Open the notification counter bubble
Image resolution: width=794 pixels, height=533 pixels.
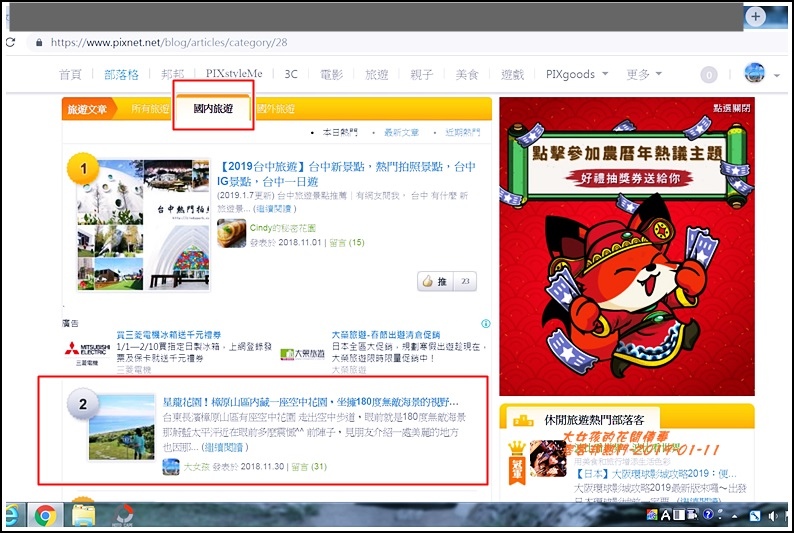point(709,75)
